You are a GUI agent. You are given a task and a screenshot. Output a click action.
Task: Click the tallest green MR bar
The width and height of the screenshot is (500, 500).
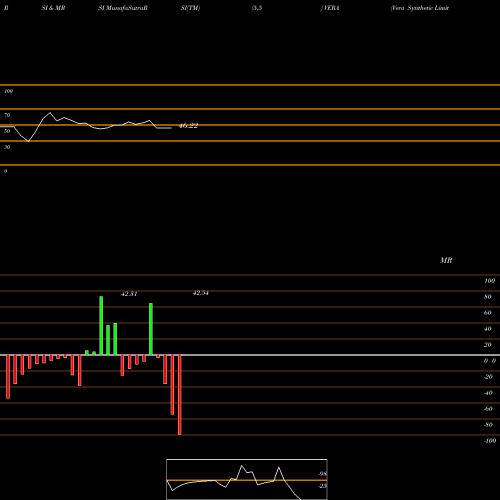[x=101, y=326]
